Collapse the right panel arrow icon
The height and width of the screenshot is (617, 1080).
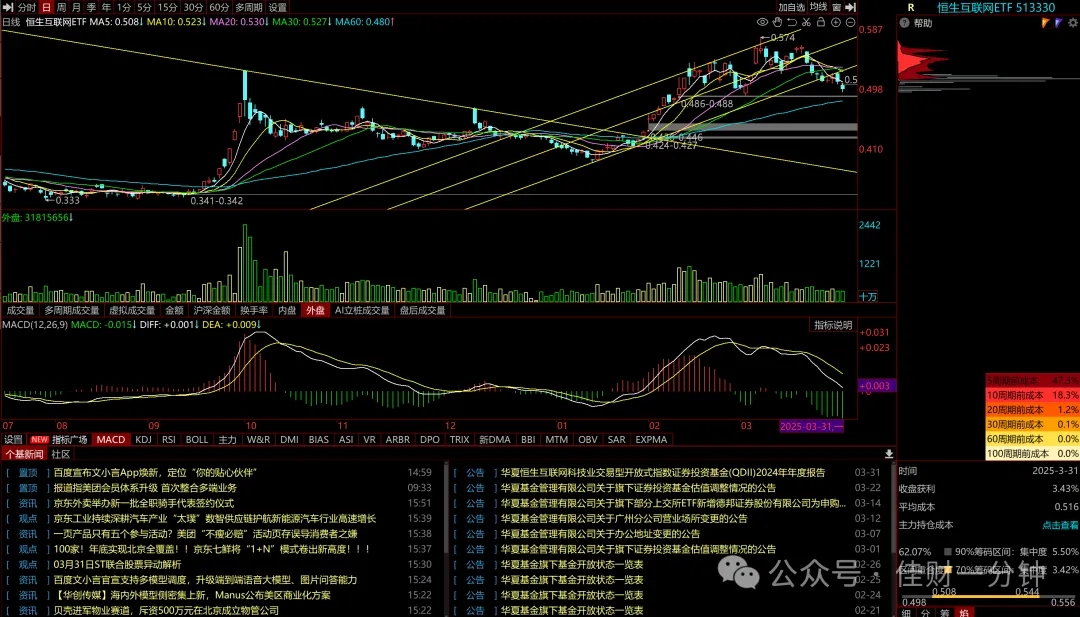(851, 7)
